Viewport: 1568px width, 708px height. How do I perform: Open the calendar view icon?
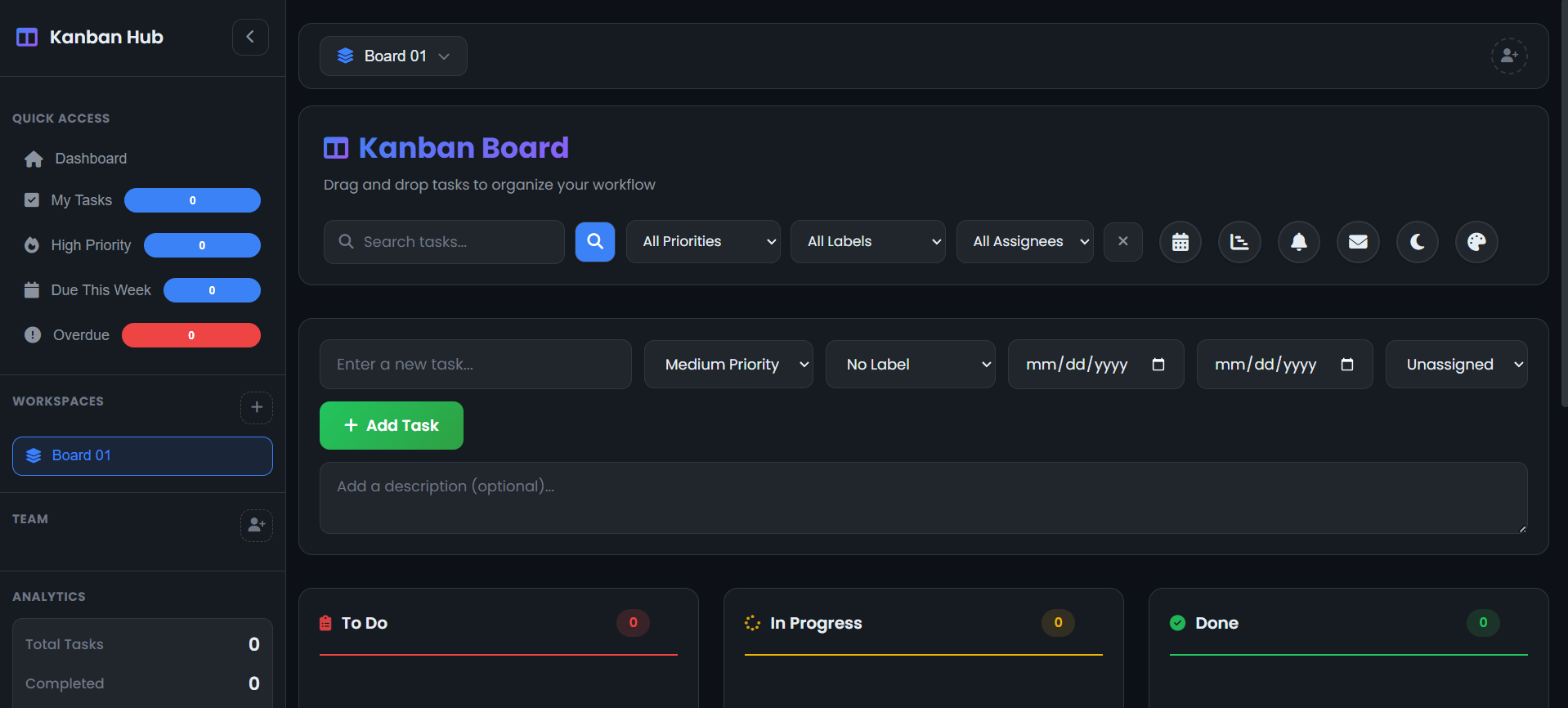click(1180, 242)
